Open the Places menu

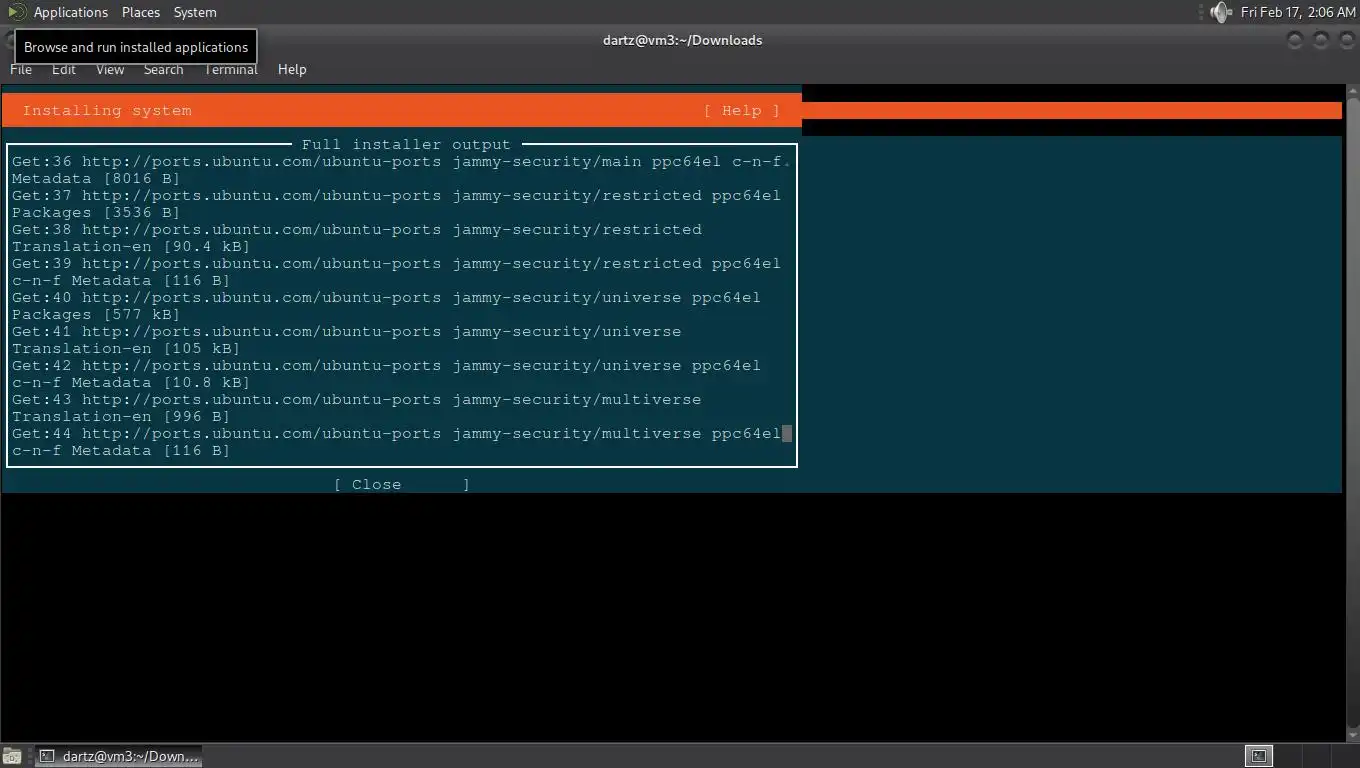(141, 12)
